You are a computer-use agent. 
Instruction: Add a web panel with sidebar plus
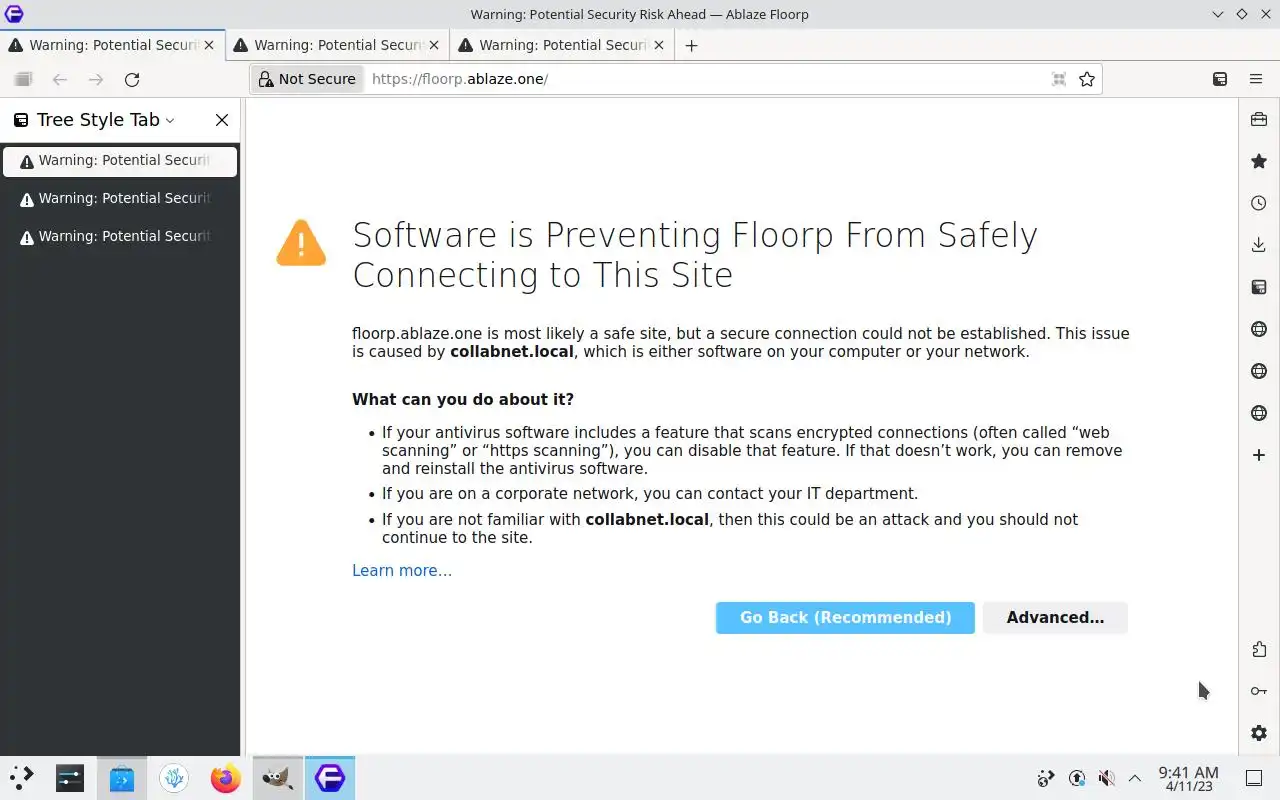[1259, 455]
